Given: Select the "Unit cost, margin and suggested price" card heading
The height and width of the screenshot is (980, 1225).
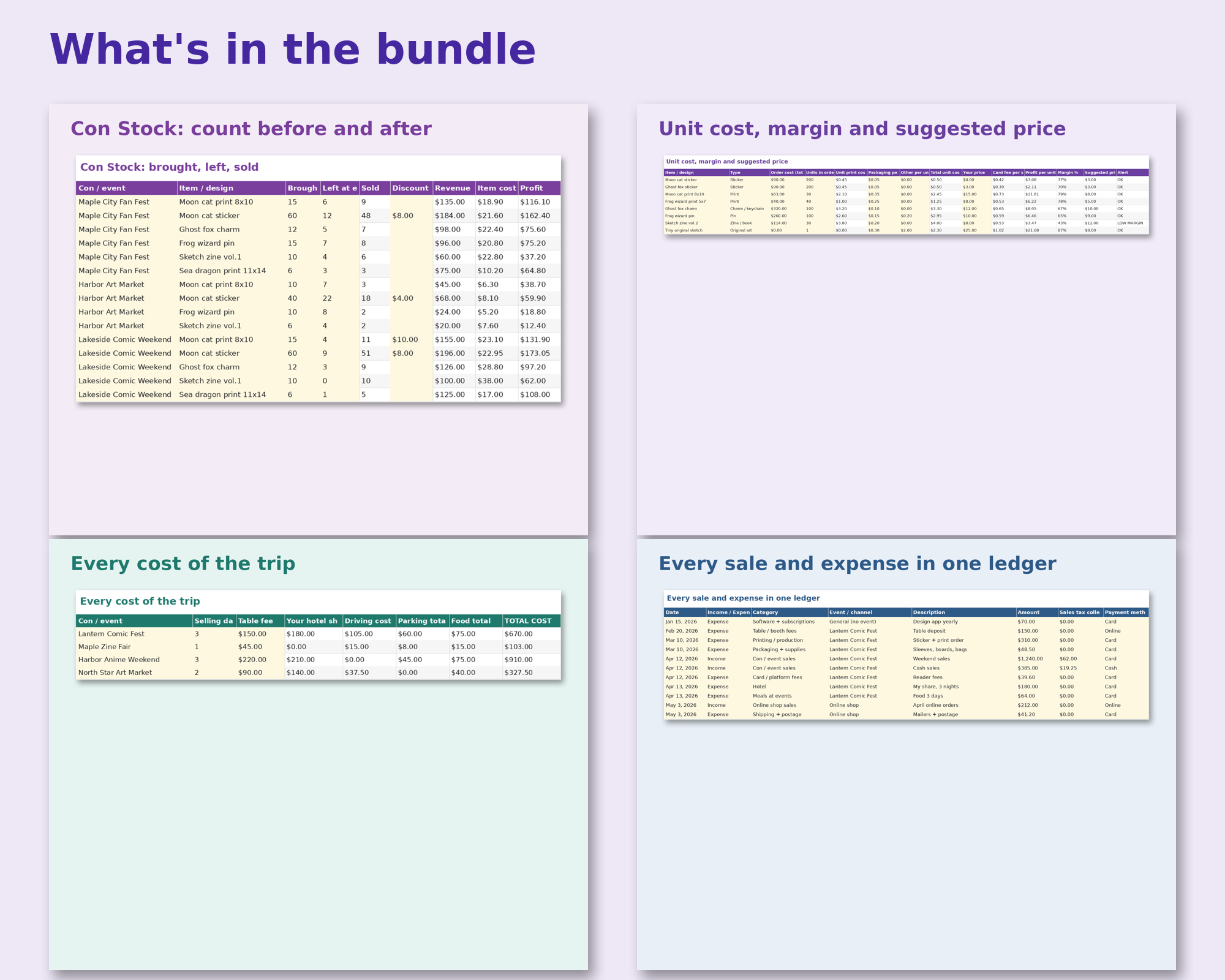Looking at the screenshot, I should [x=862, y=129].
